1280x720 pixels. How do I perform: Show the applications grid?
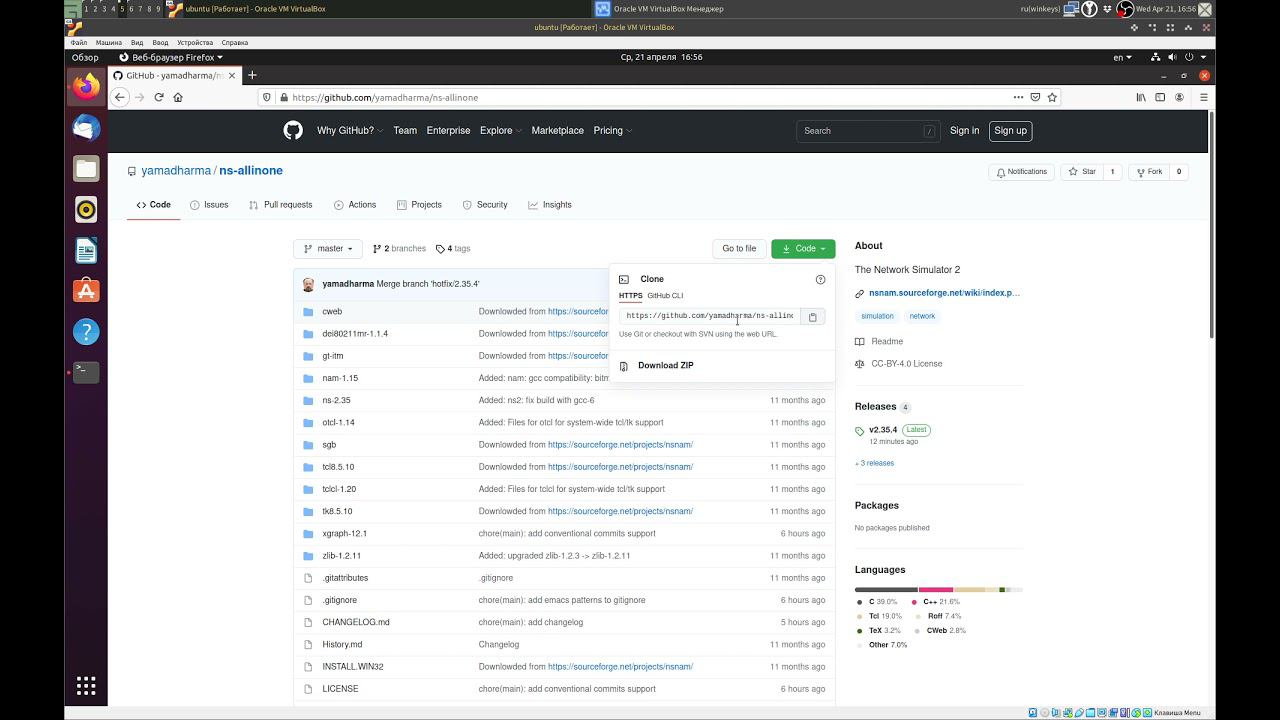[x=86, y=685]
